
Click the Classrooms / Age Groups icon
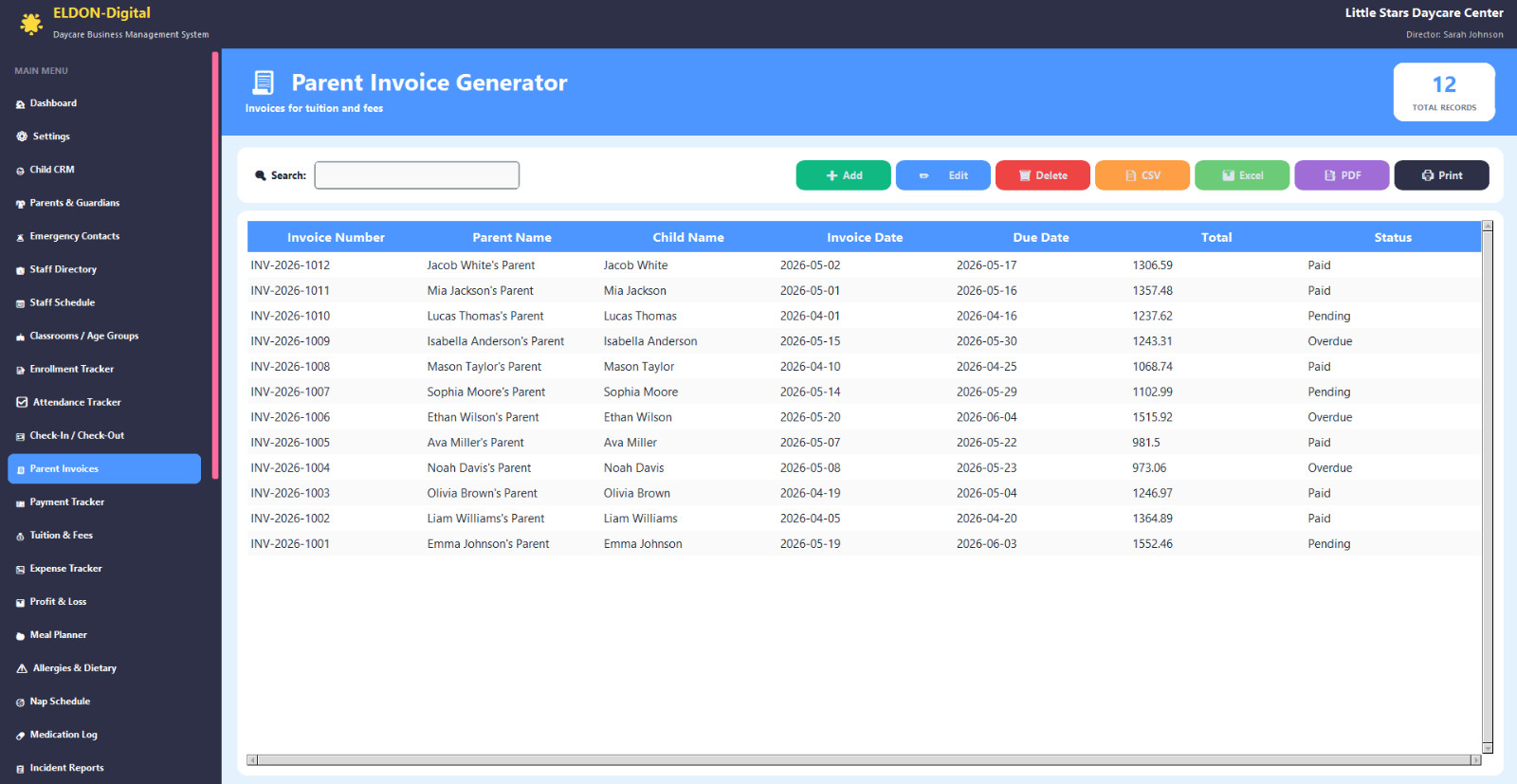click(x=20, y=337)
